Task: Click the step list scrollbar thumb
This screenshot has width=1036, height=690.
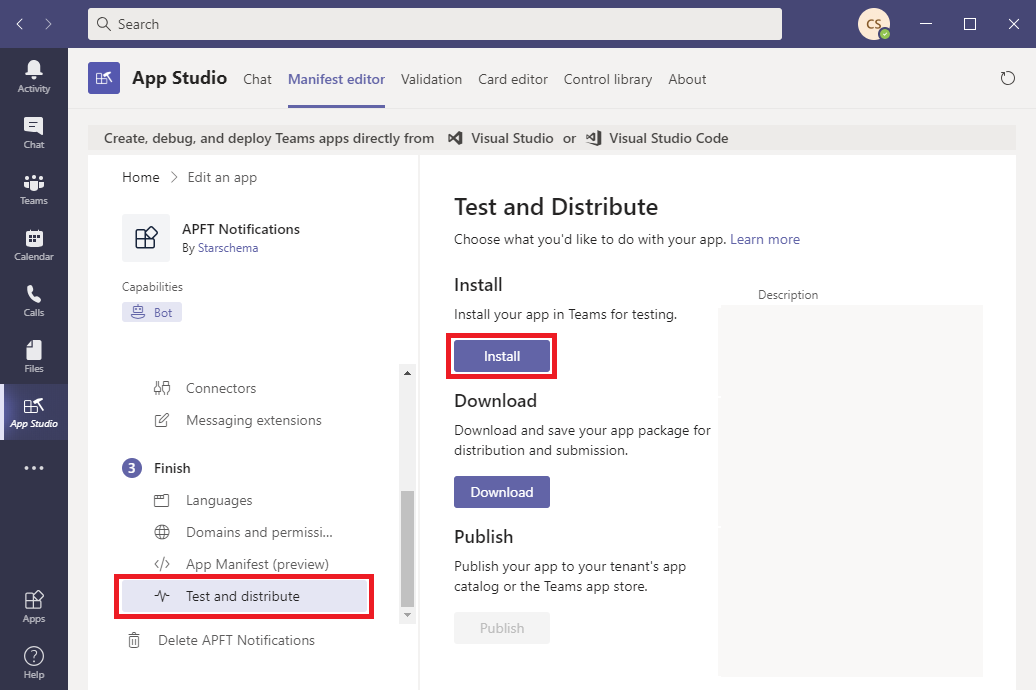Action: [408, 549]
